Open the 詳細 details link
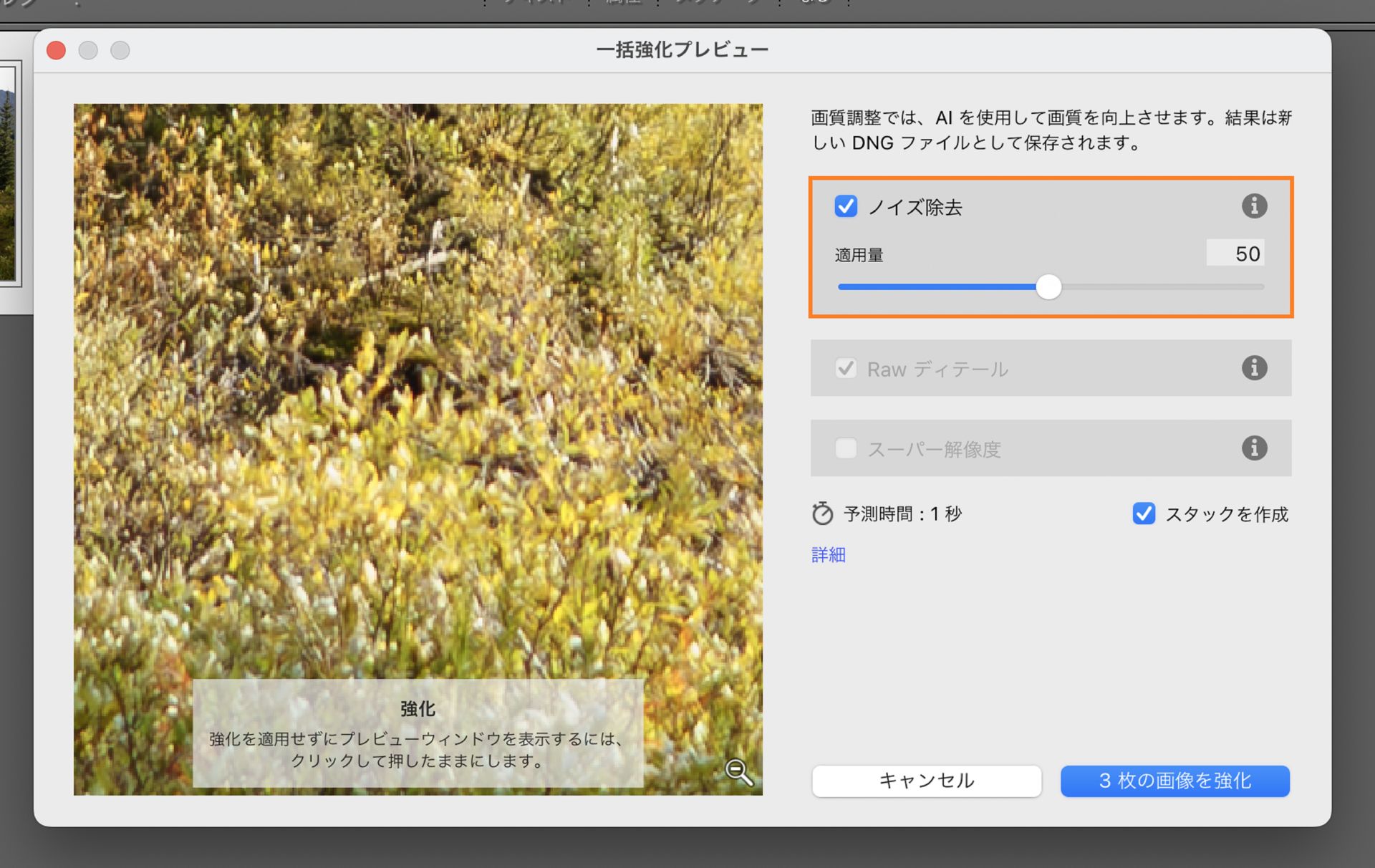 click(x=827, y=554)
